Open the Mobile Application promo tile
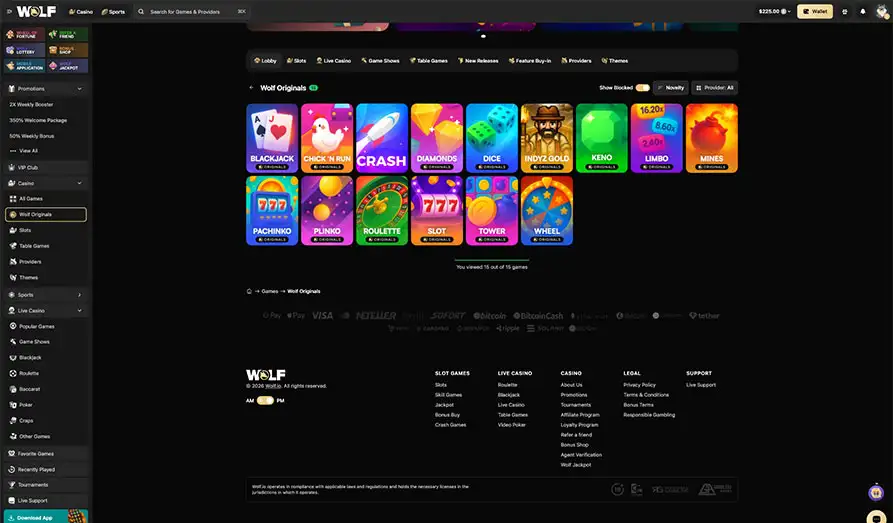 click(x=24, y=66)
